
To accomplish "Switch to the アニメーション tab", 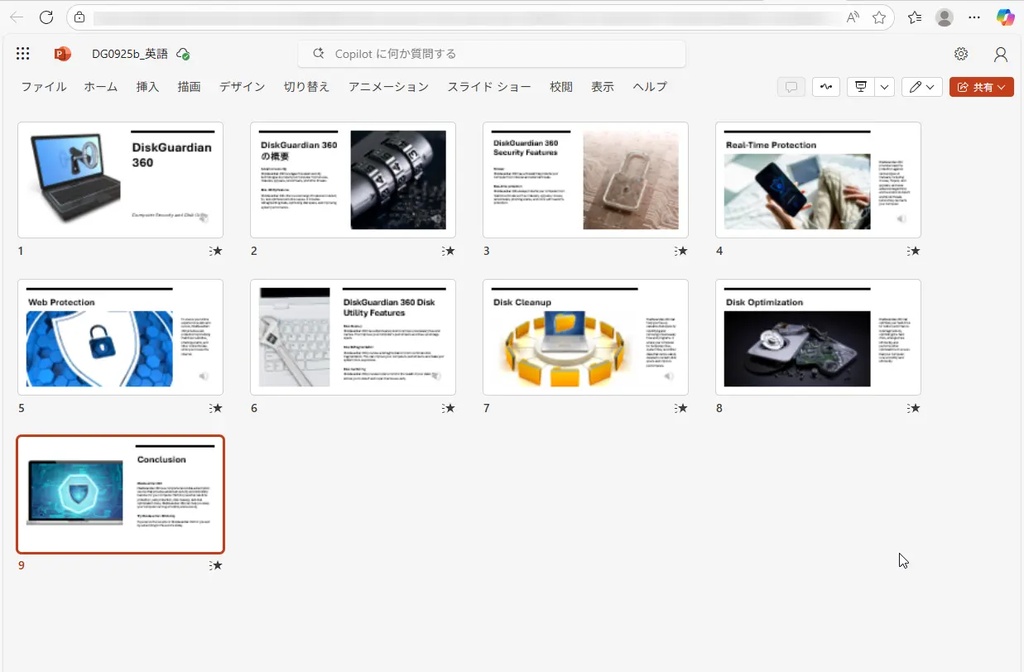I will coord(389,87).
